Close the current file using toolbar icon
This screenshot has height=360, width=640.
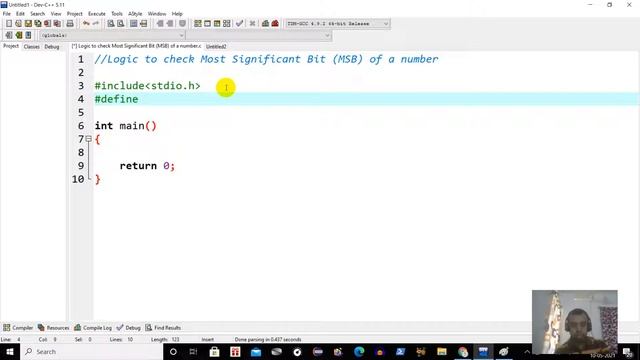pos(48,24)
